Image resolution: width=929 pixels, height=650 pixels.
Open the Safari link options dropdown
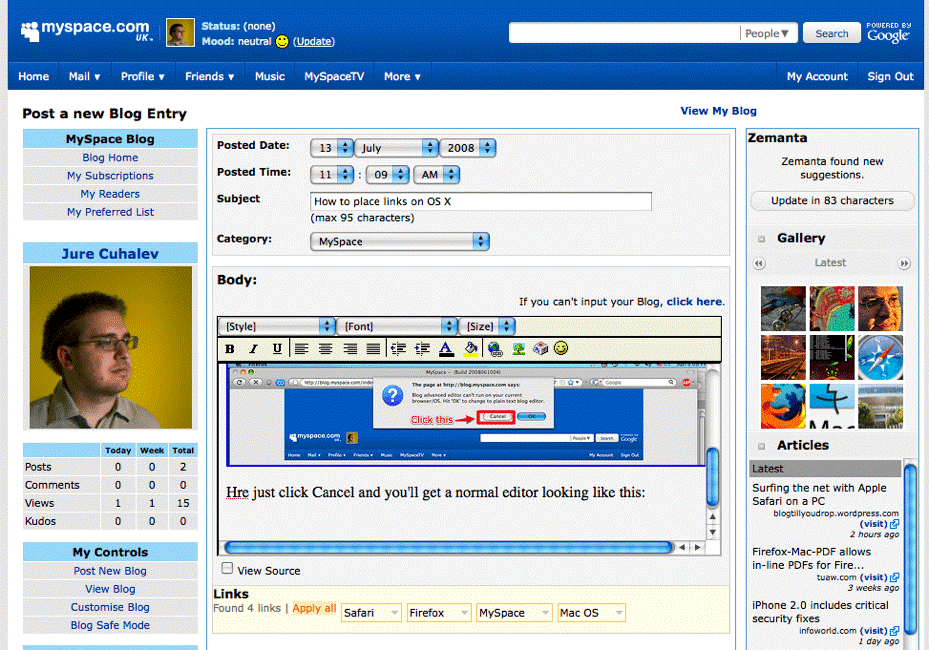[x=371, y=613]
